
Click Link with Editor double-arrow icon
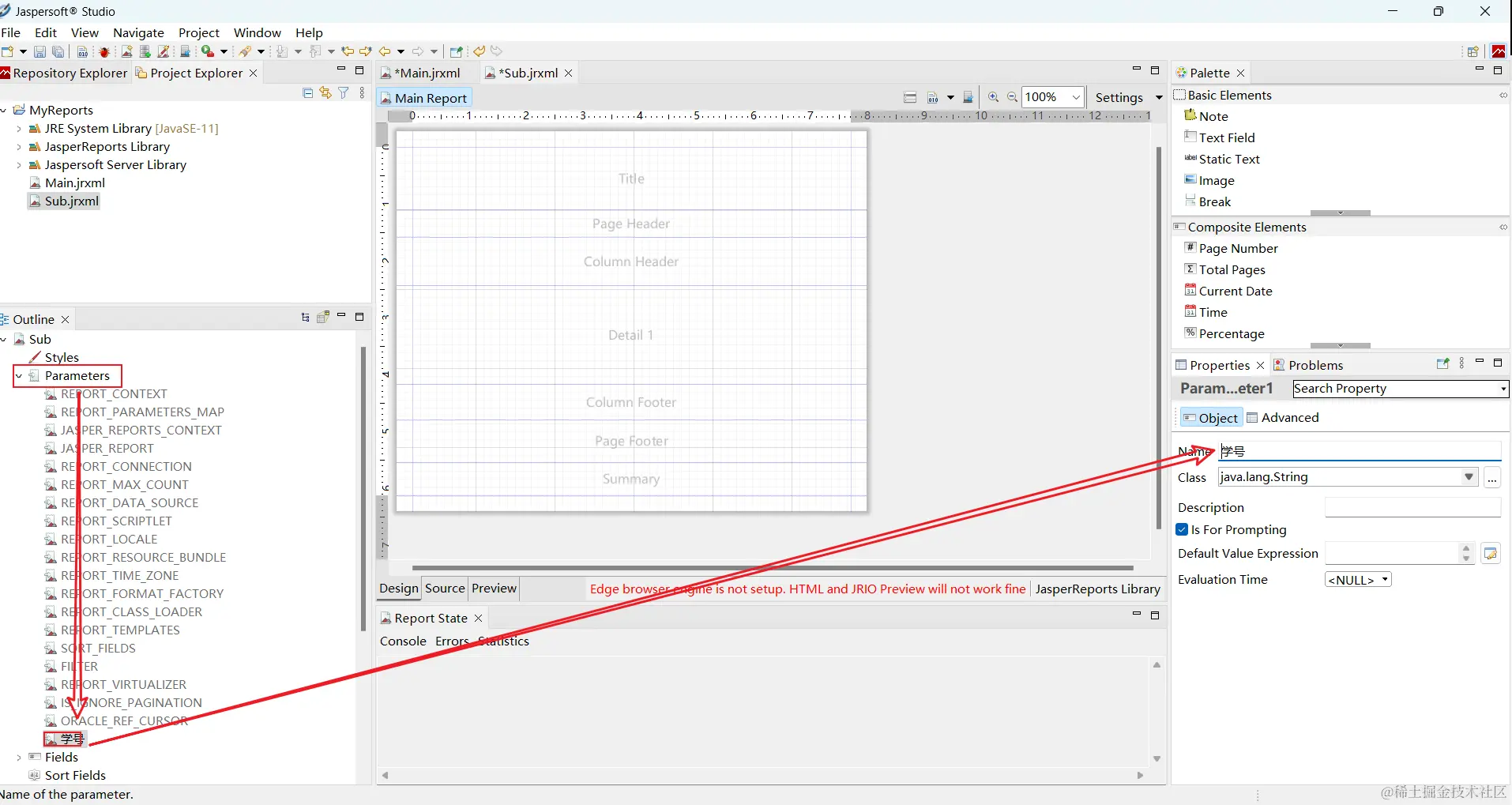[325, 93]
